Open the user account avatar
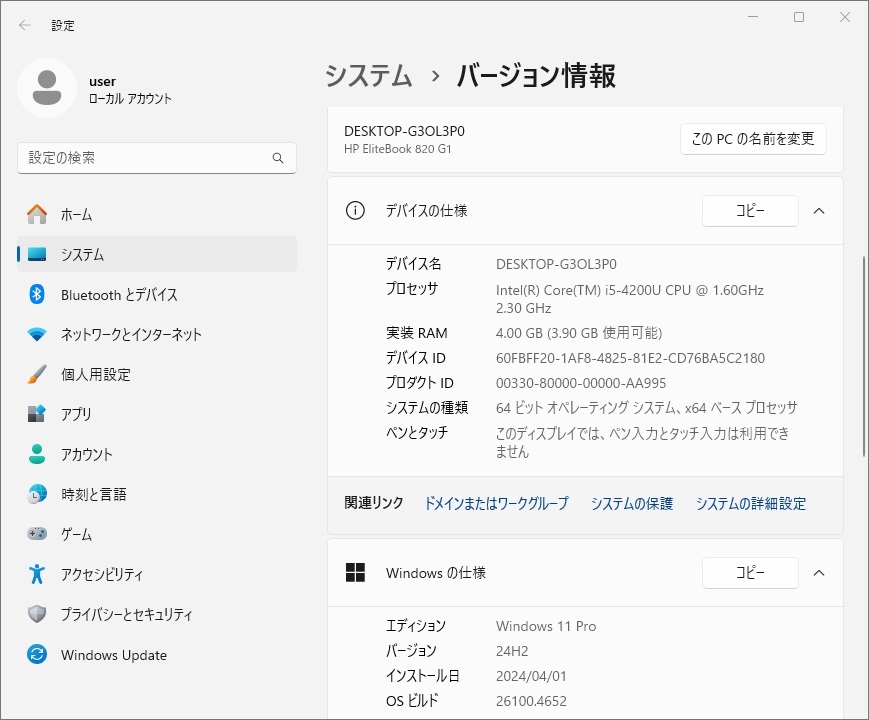The height and width of the screenshot is (720, 869). 47,88
